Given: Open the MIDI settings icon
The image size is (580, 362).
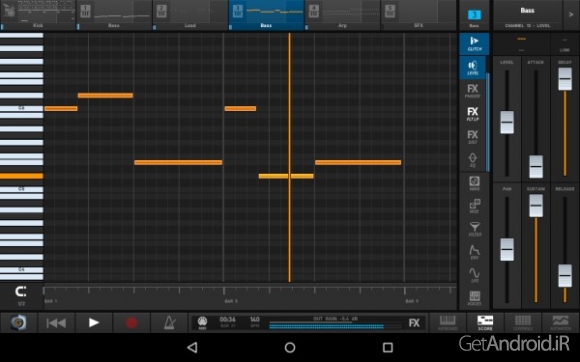Looking at the screenshot, I should pyautogui.click(x=202, y=322).
